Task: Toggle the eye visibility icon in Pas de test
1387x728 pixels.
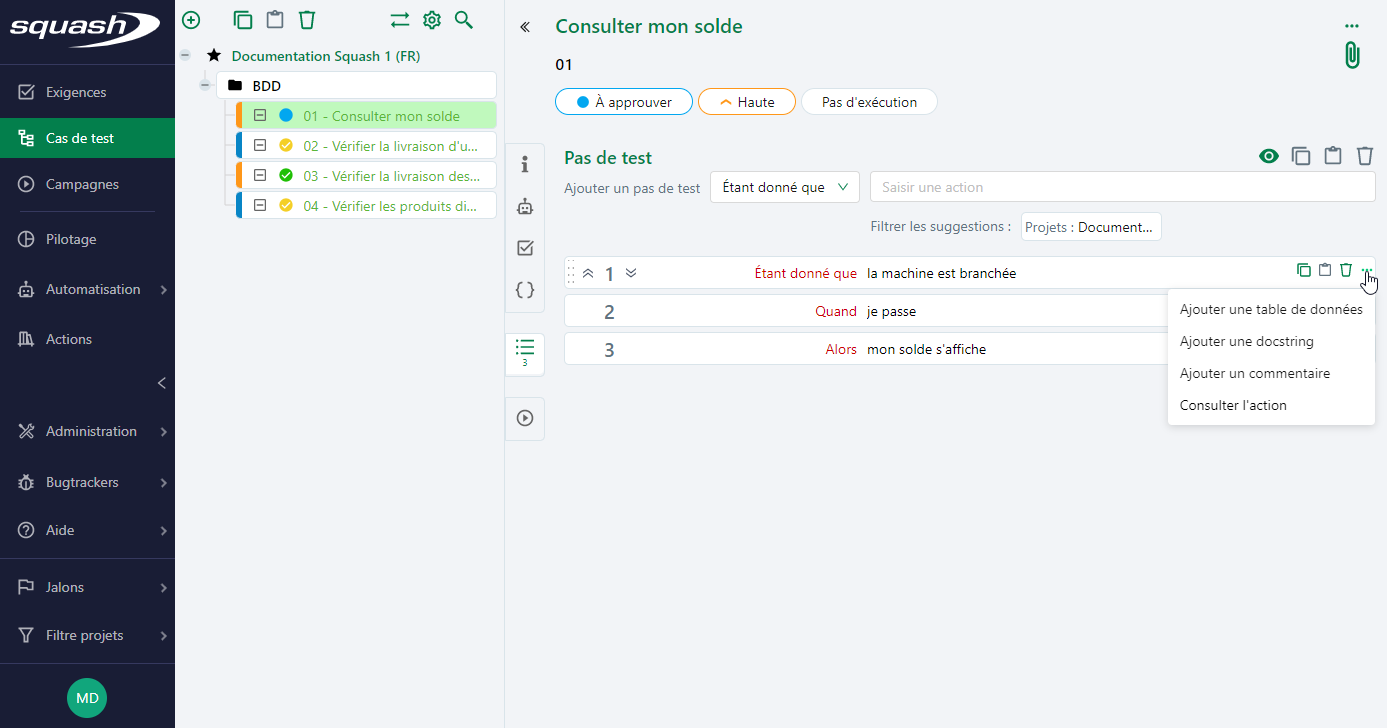Action: pos(1269,156)
